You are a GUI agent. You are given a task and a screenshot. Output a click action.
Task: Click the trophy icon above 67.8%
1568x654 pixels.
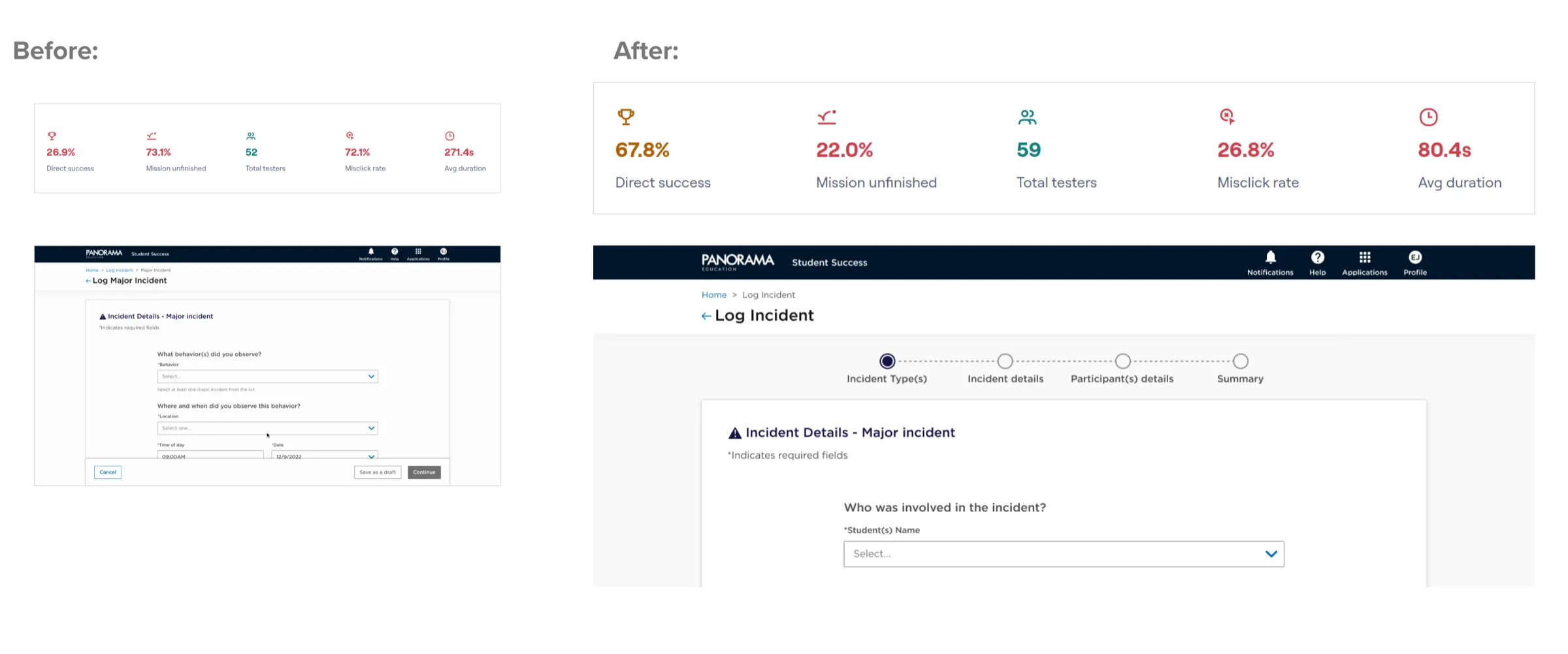(x=626, y=117)
